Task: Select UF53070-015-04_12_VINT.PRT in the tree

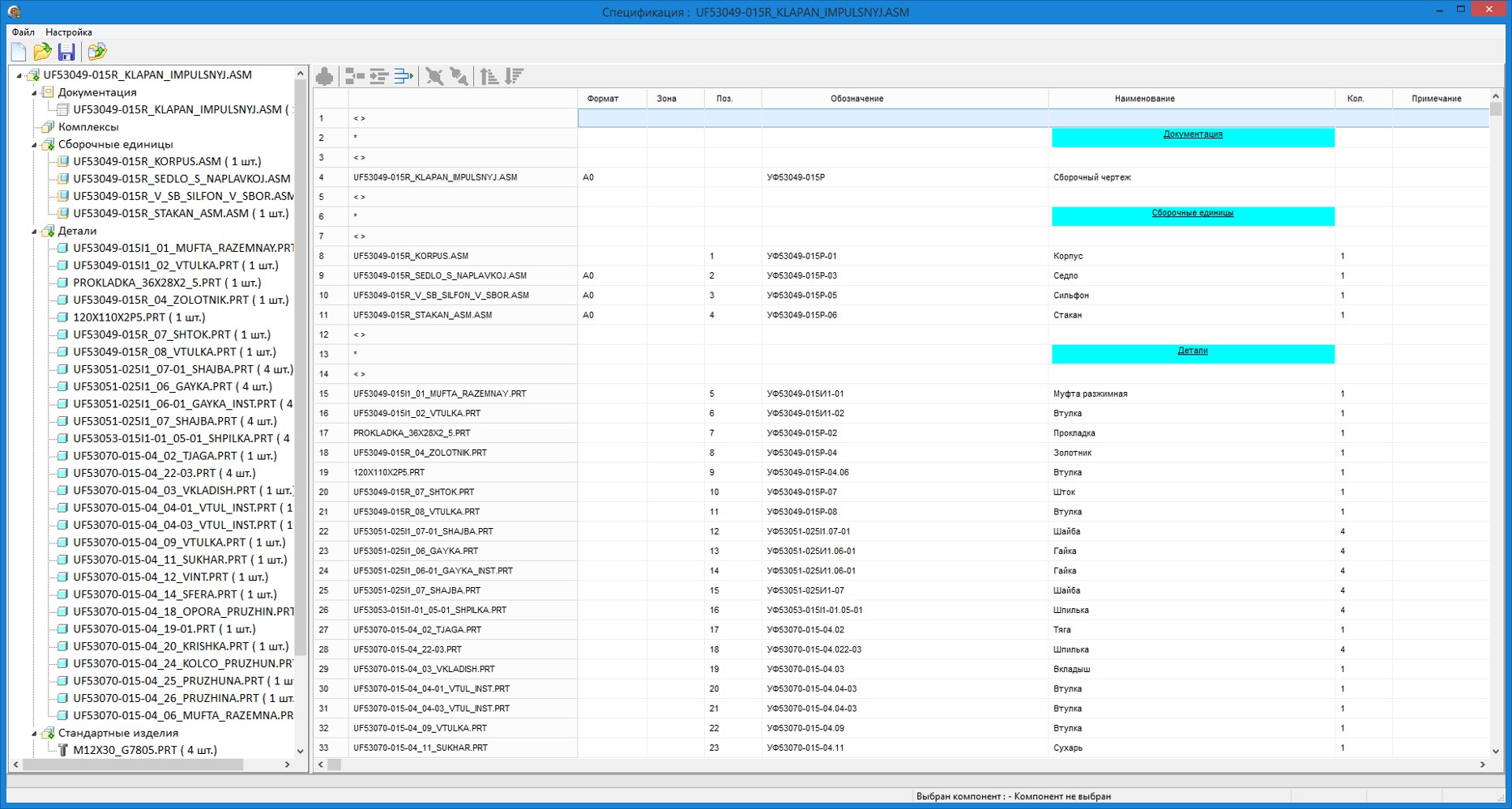Action: (170, 577)
